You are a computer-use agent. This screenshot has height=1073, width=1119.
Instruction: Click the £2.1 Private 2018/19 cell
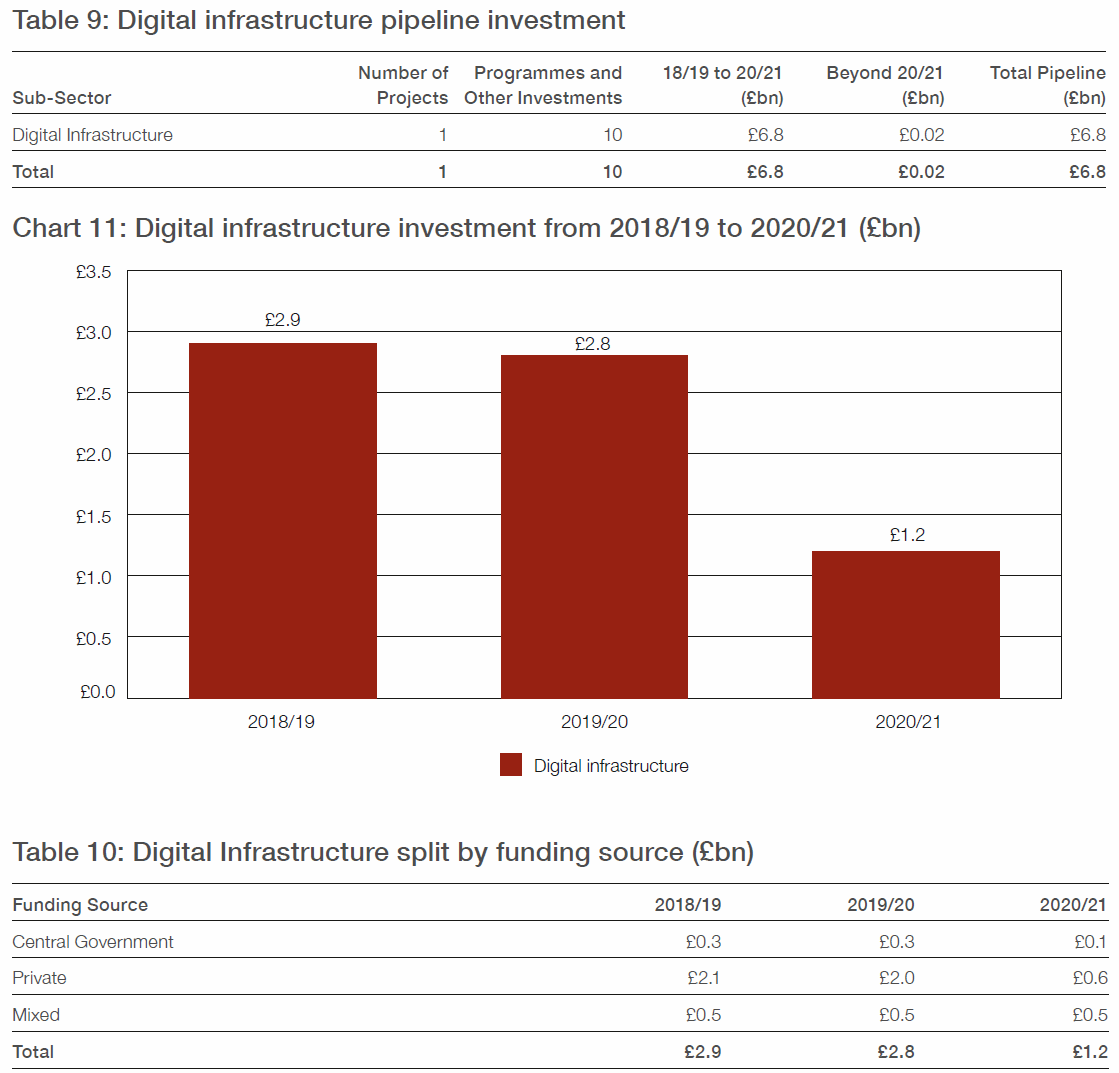point(702,978)
